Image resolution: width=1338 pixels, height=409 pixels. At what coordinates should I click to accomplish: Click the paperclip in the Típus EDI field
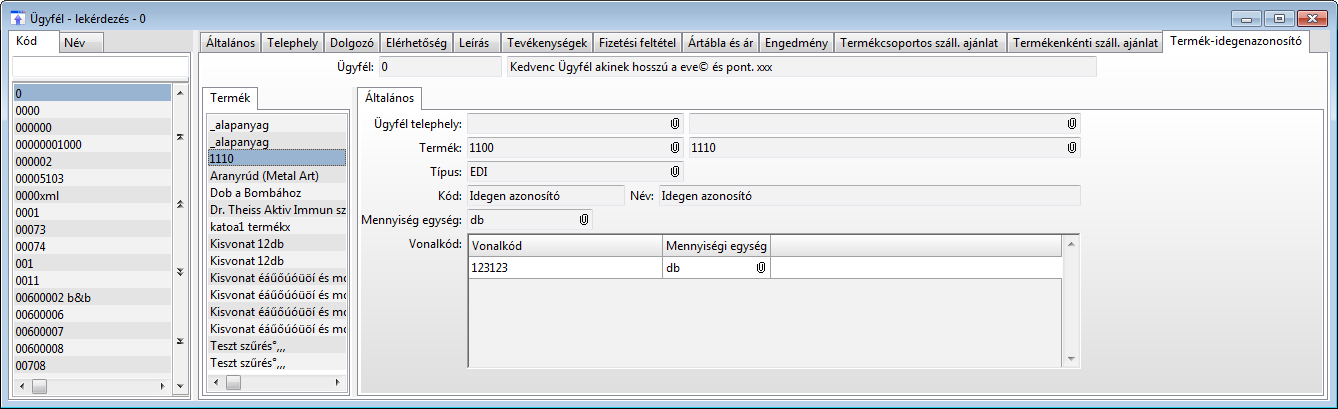(x=675, y=172)
